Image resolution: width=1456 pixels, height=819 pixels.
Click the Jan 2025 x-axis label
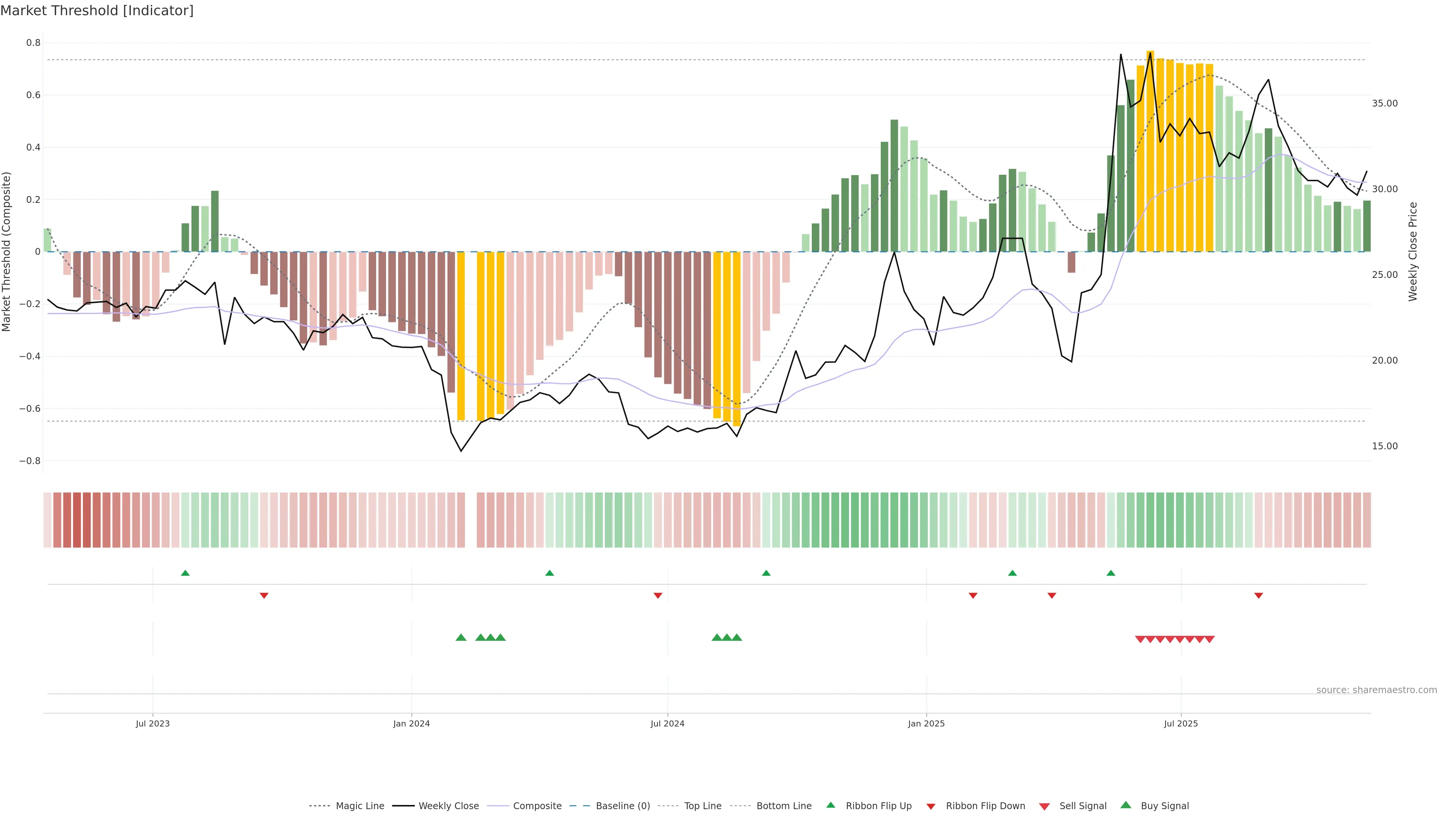(926, 723)
